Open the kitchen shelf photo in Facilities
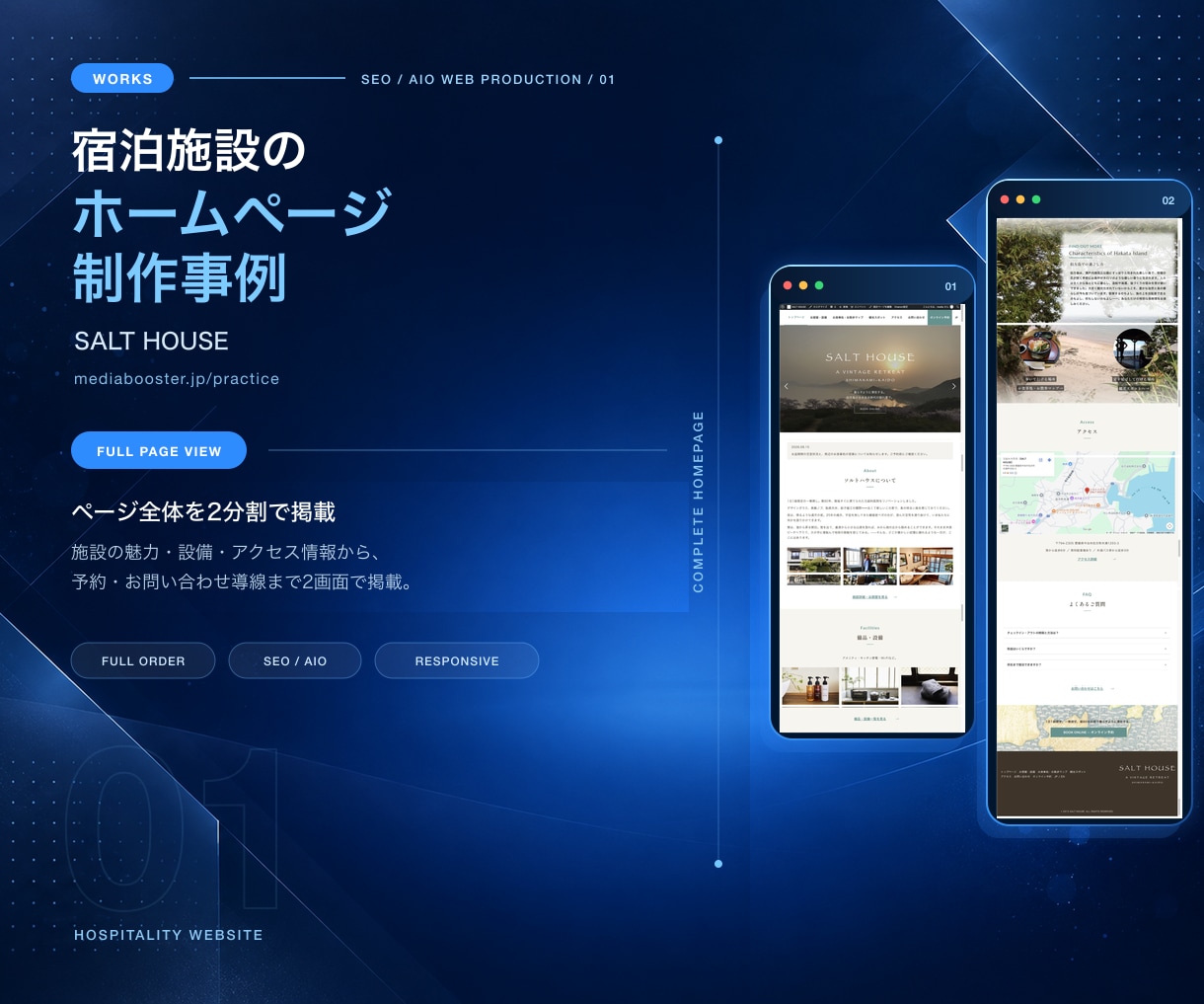Image resolution: width=1204 pixels, height=1004 pixels. [869, 686]
